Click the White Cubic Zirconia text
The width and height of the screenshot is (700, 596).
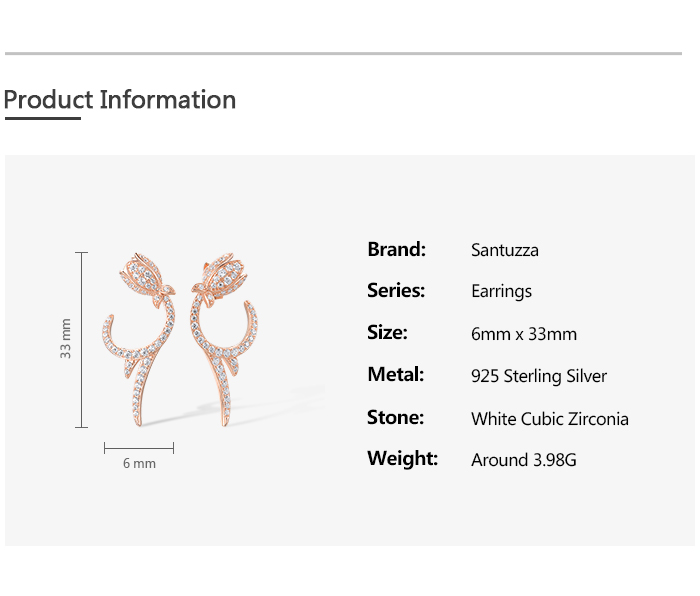coord(549,419)
